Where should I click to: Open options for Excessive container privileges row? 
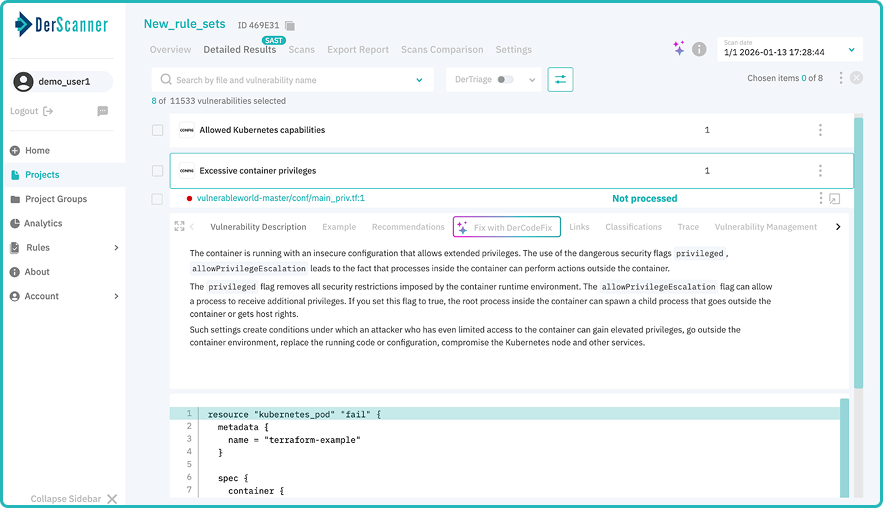(820, 171)
